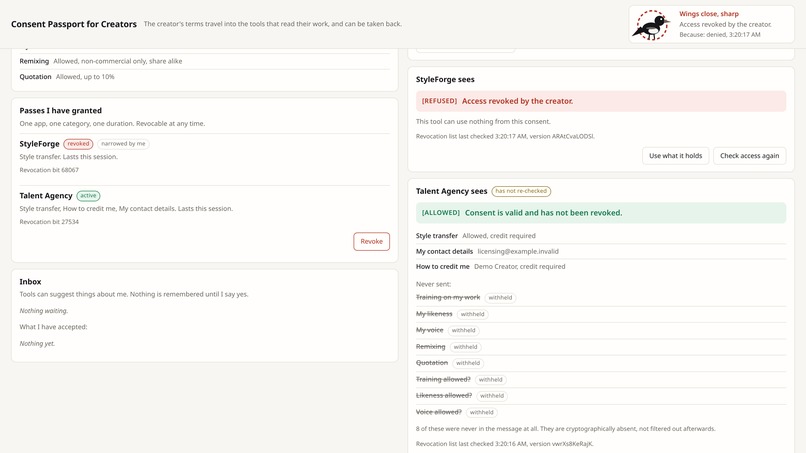Click the Because: denied, 3:20:17 AM line
This screenshot has height=453, width=806.
coord(720,35)
